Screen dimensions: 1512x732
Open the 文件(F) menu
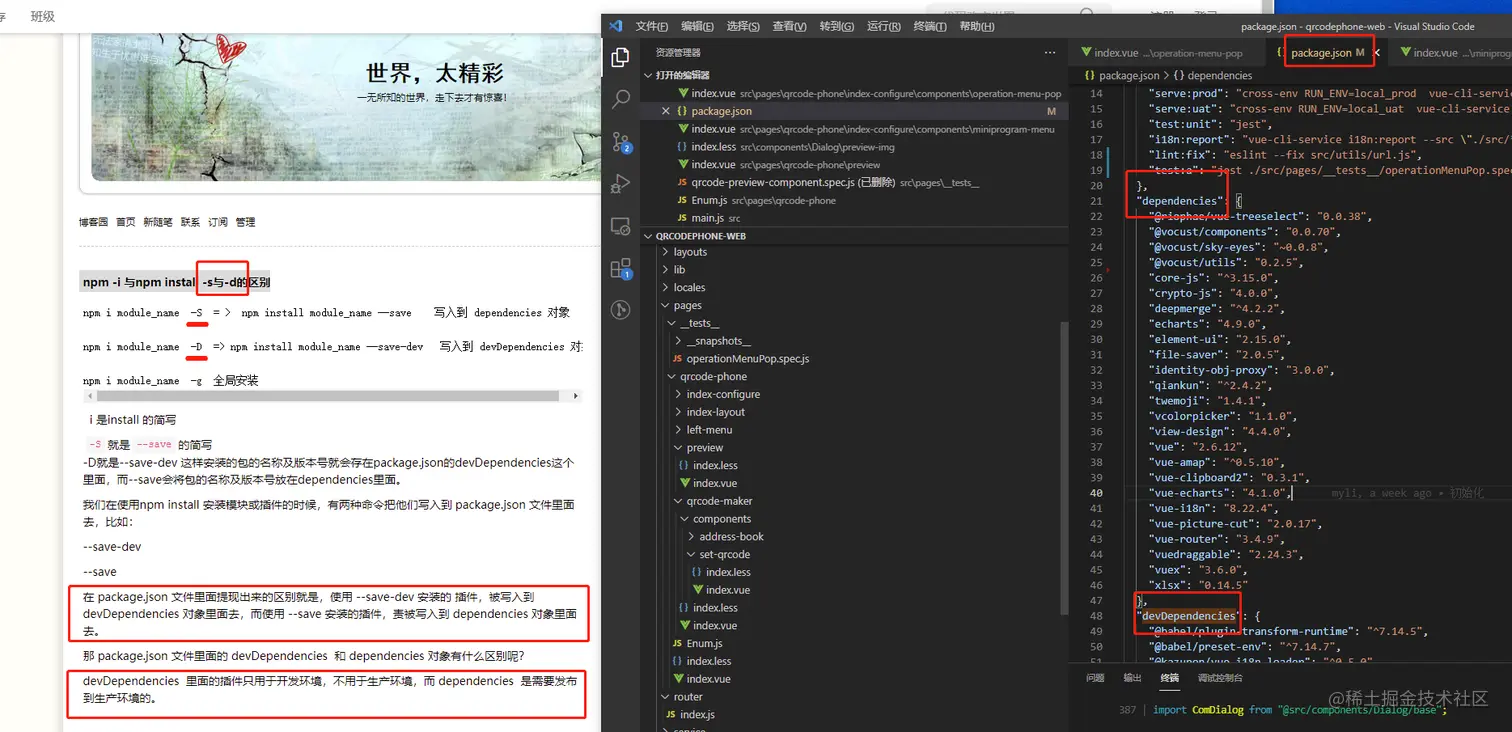[652, 27]
